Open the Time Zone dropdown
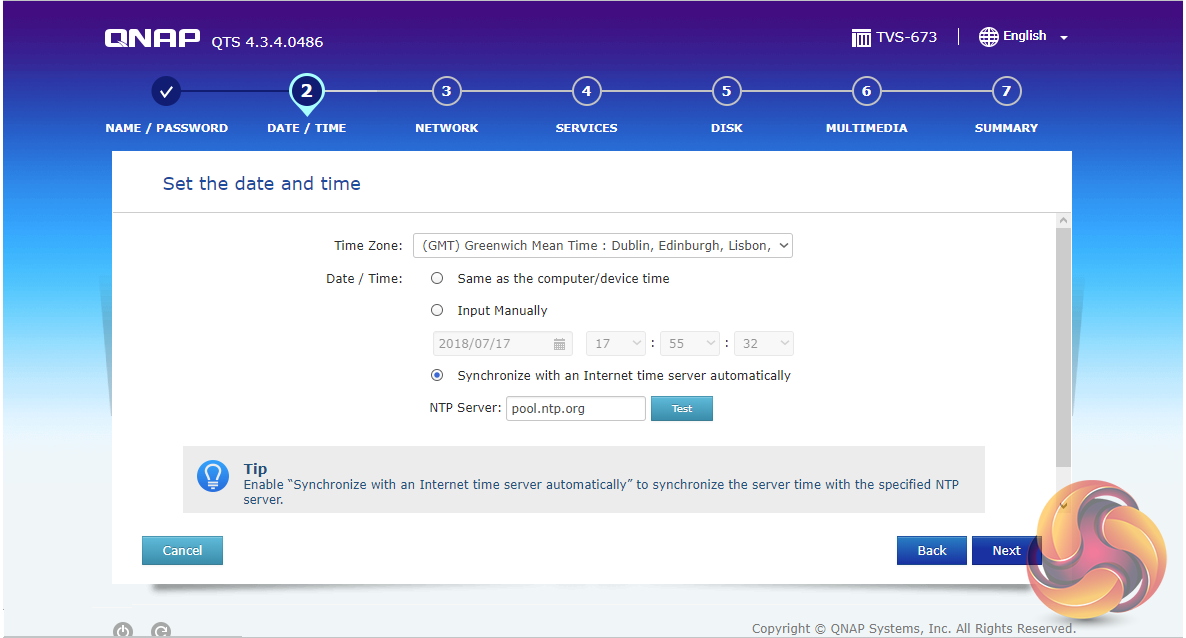This screenshot has height=638, width=1186. [x=603, y=246]
